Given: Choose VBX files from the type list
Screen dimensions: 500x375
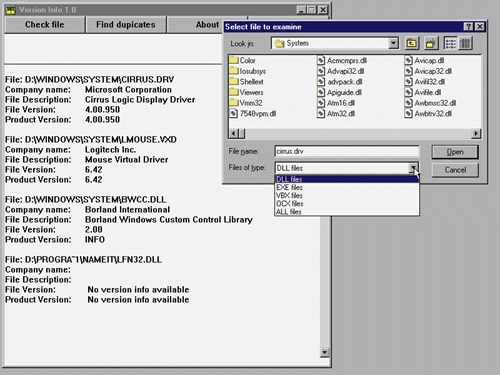Looking at the screenshot, I should [347, 196].
